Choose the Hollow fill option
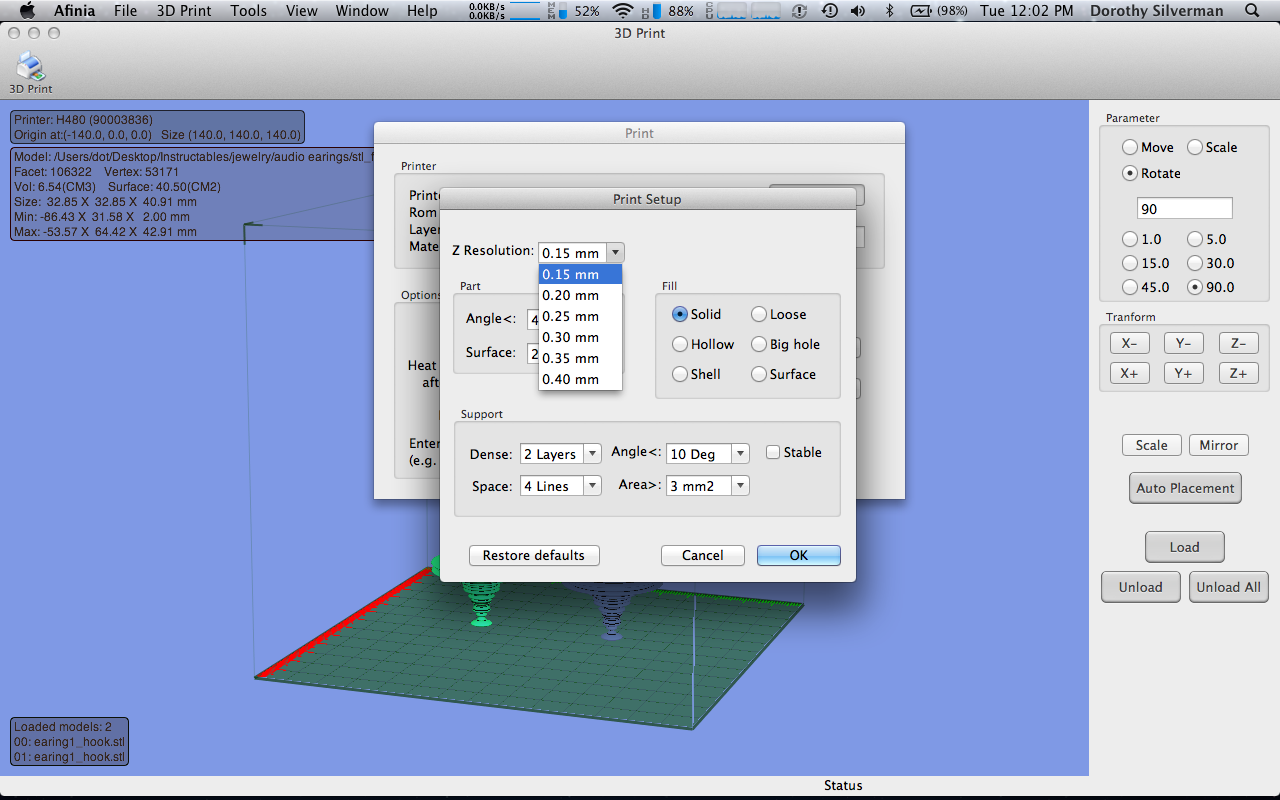This screenshot has height=800, width=1280. click(x=680, y=344)
